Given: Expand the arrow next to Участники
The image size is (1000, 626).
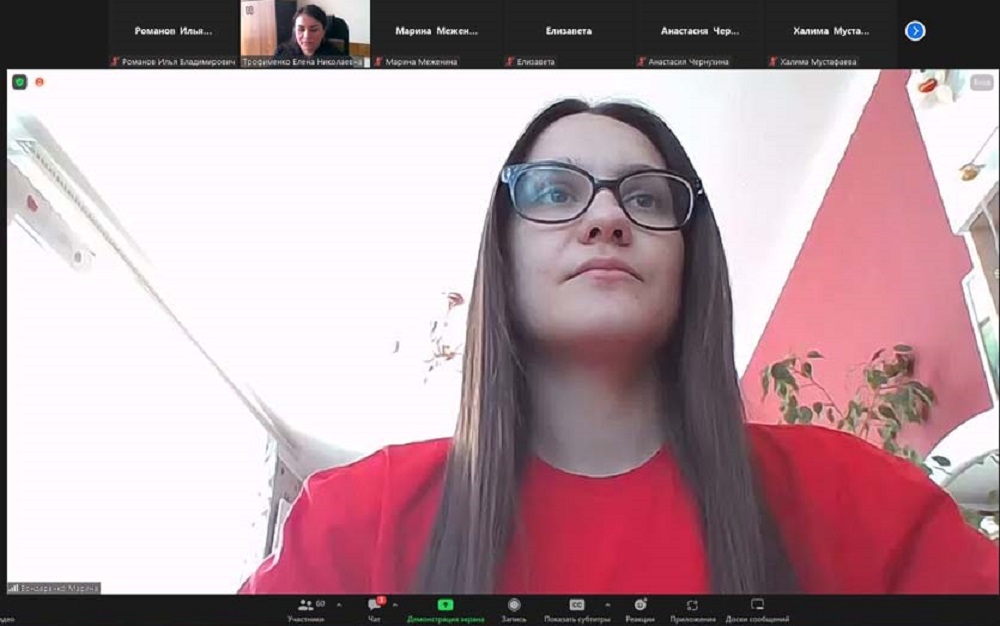Looking at the screenshot, I should point(338,605).
